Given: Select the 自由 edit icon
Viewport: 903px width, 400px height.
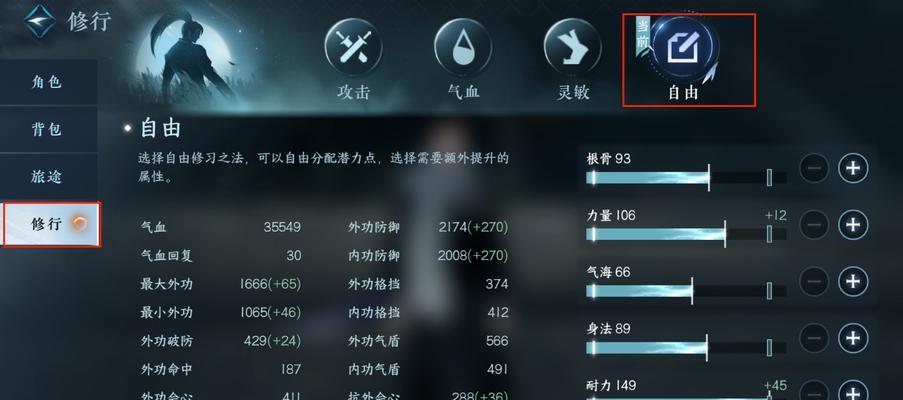Looking at the screenshot, I should point(684,47).
